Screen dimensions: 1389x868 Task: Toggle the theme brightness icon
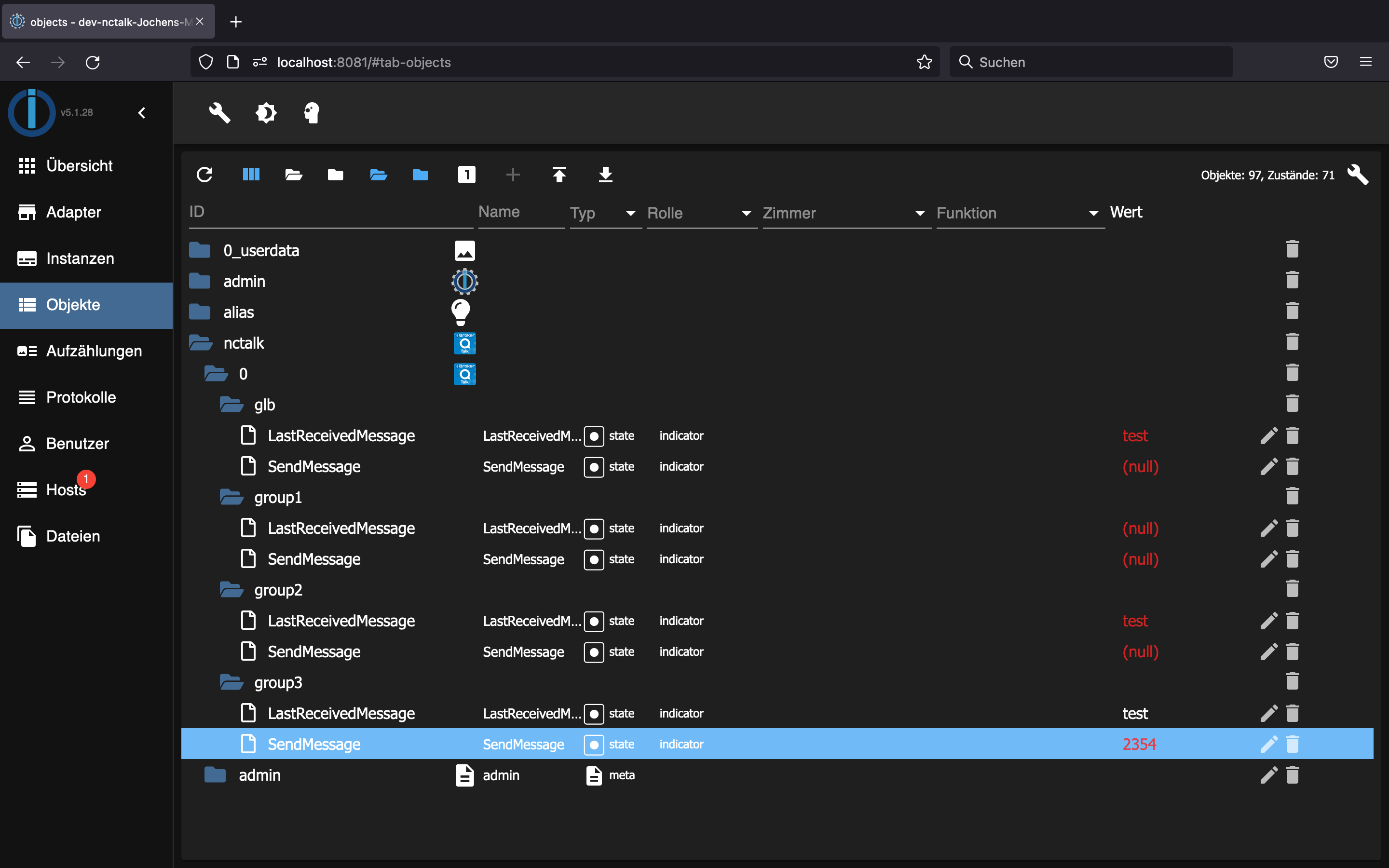click(x=266, y=112)
